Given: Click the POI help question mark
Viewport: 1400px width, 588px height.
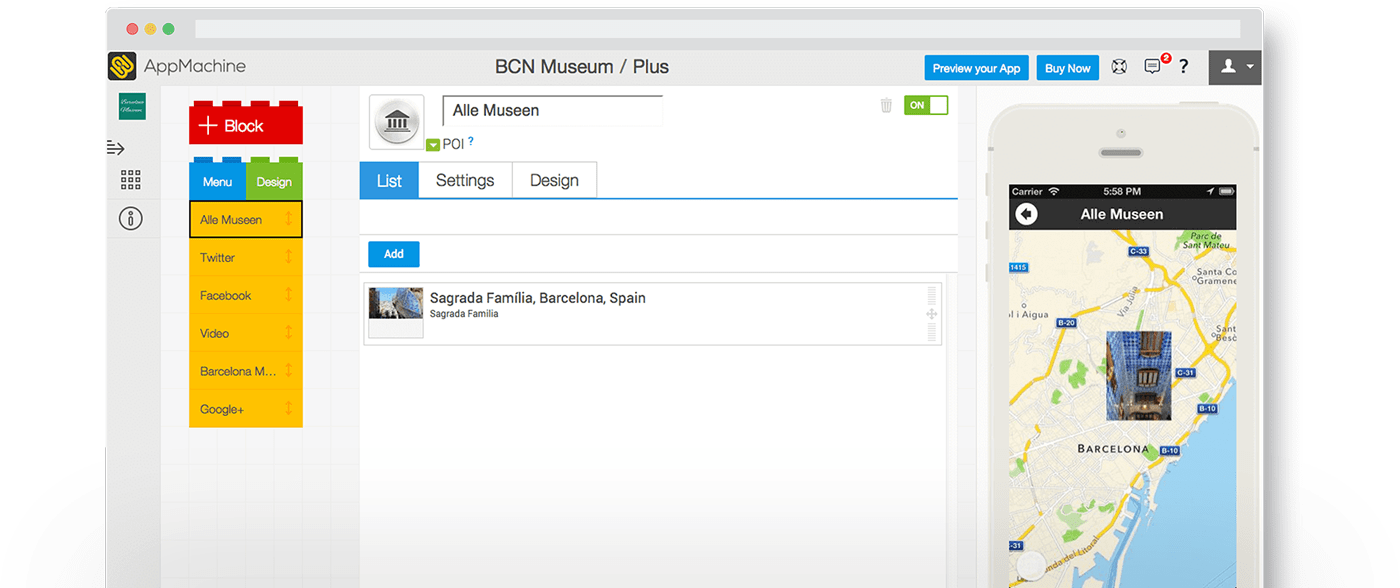Looking at the screenshot, I should (471, 142).
